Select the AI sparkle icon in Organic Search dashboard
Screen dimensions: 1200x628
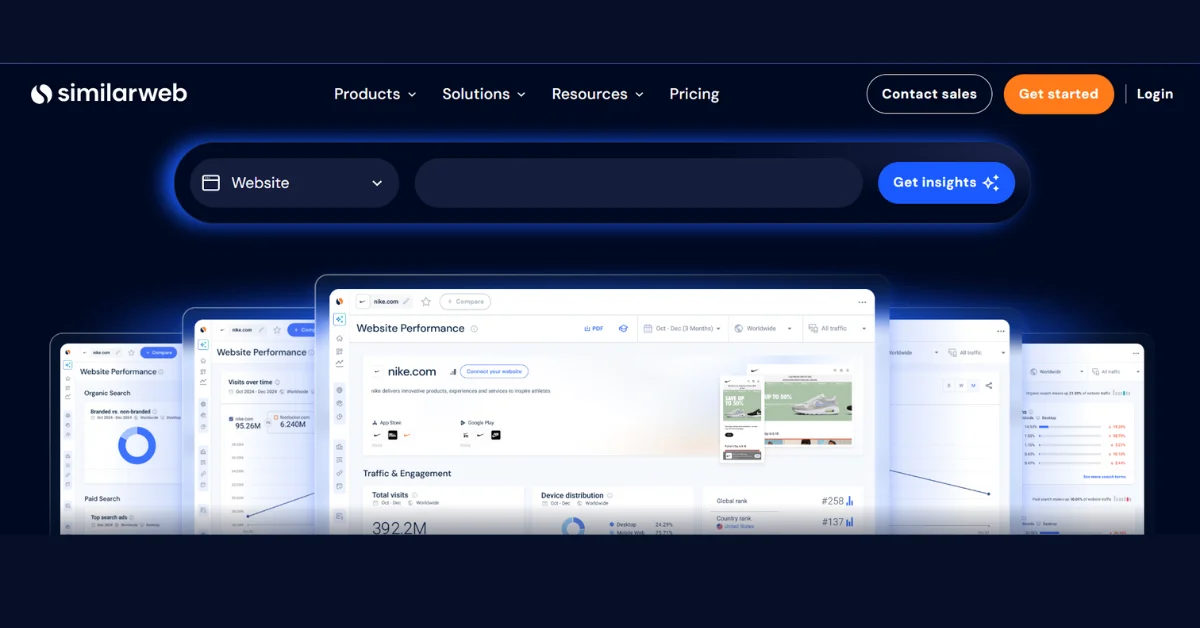tap(68, 365)
